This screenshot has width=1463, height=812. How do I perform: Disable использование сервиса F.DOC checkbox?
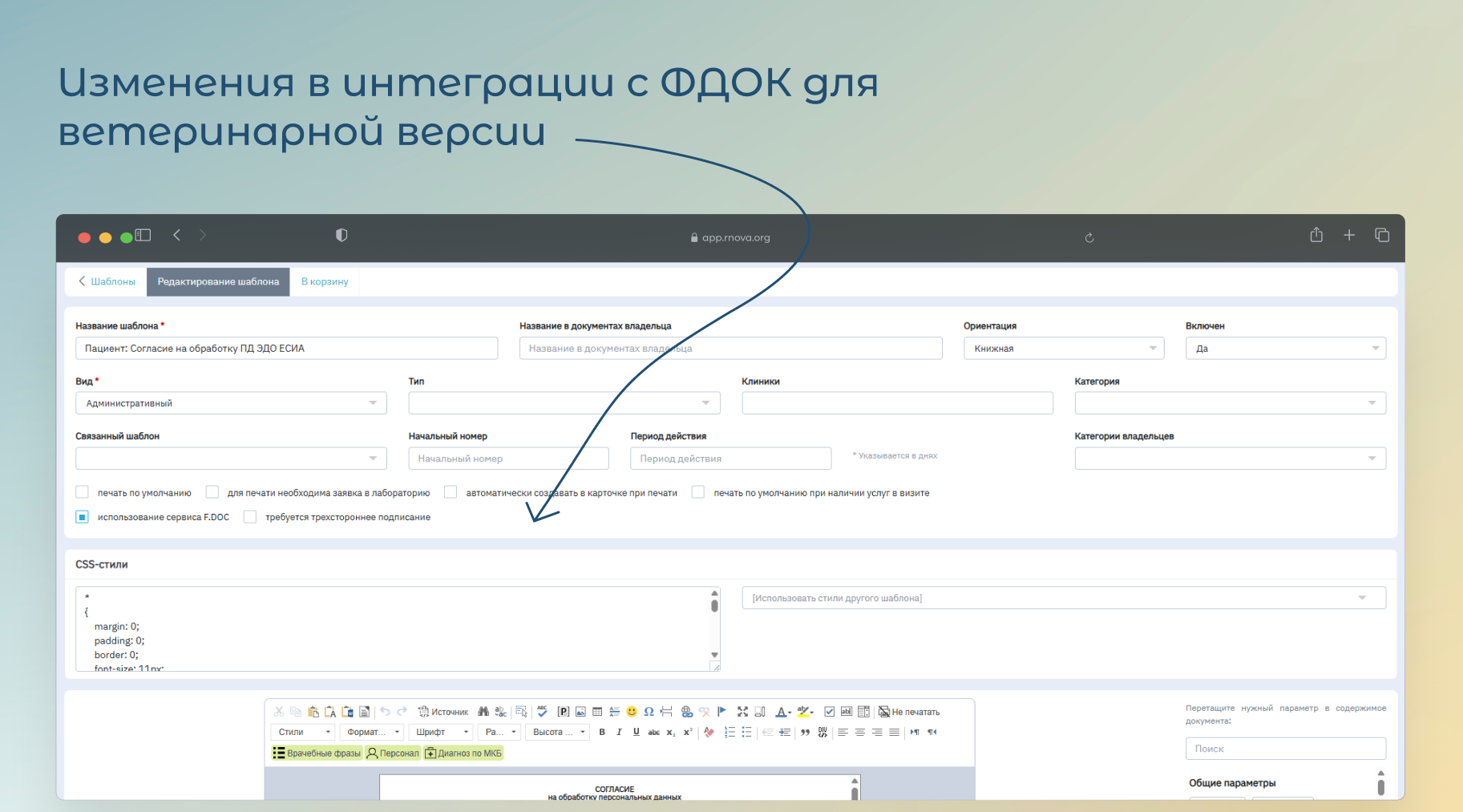tap(83, 517)
